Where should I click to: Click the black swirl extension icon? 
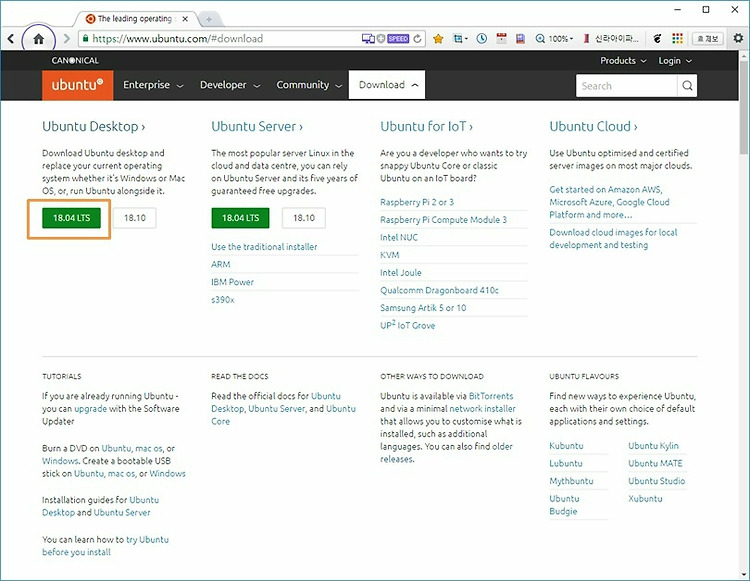point(658,39)
